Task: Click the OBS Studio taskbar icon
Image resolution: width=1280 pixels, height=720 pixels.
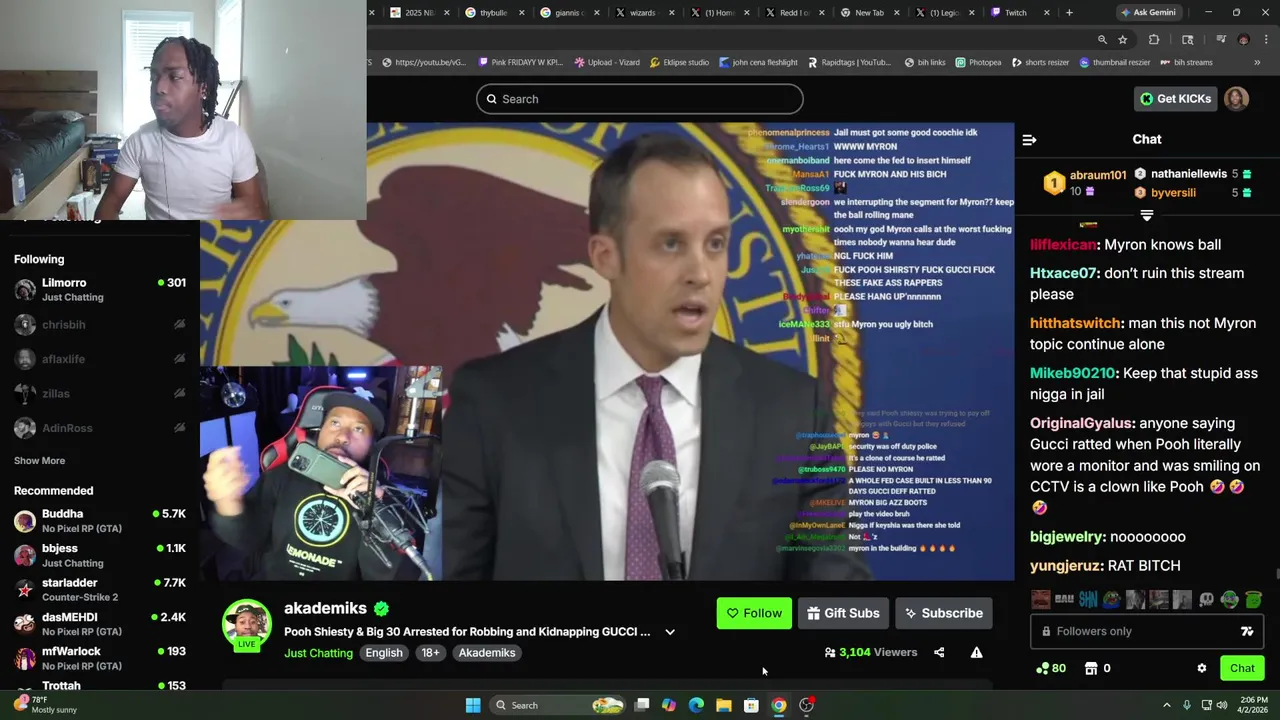Action: [806, 705]
